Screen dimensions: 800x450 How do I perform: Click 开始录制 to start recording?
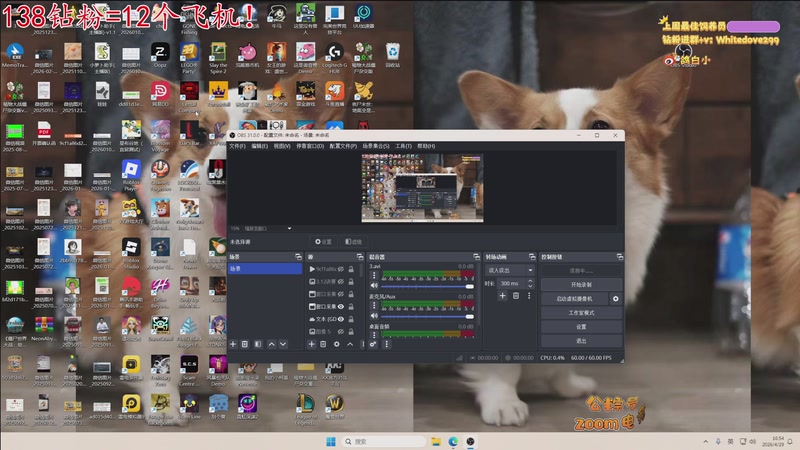(581, 285)
